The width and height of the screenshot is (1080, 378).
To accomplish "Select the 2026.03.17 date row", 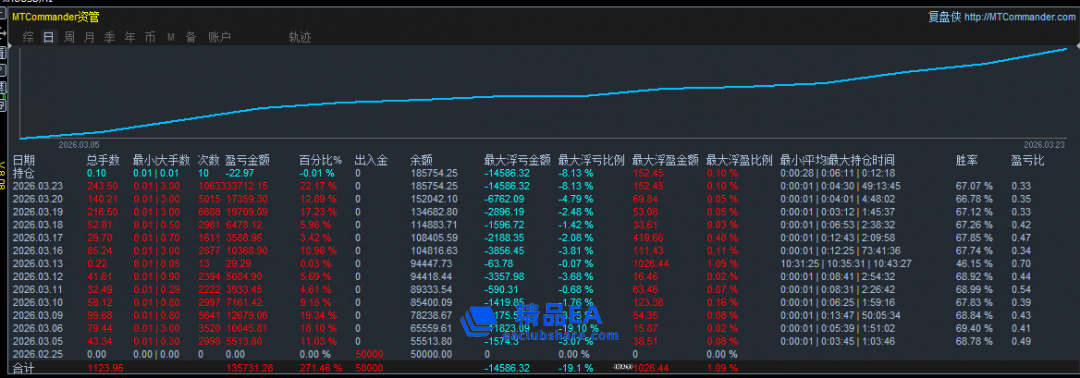I will tap(37, 238).
